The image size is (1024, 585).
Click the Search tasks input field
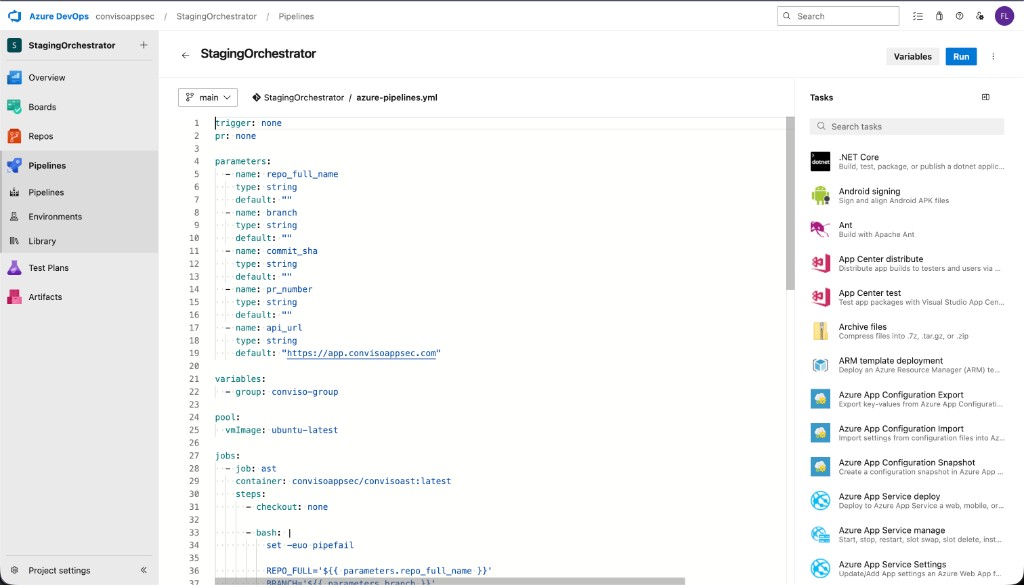point(905,125)
